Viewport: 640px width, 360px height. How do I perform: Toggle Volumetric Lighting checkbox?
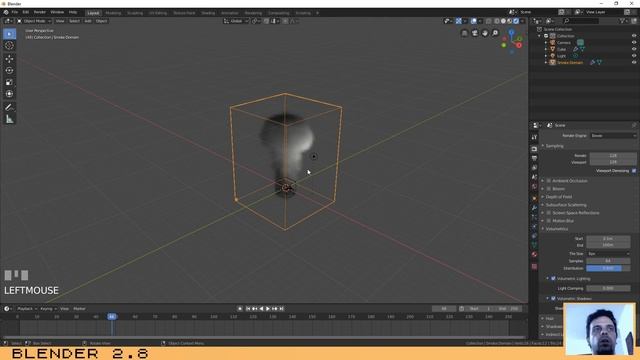point(553,278)
